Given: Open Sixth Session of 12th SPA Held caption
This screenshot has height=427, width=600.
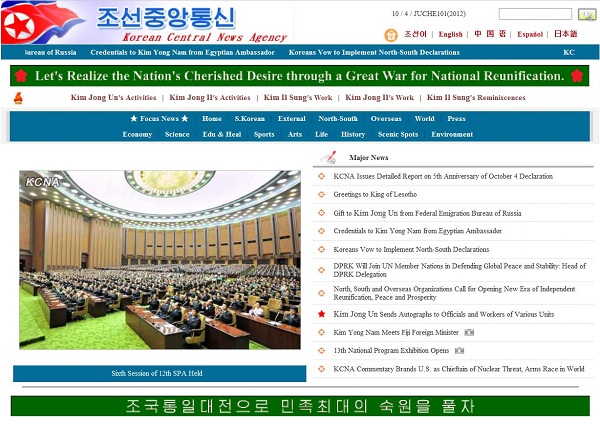Looking at the screenshot, I should tap(160, 373).
